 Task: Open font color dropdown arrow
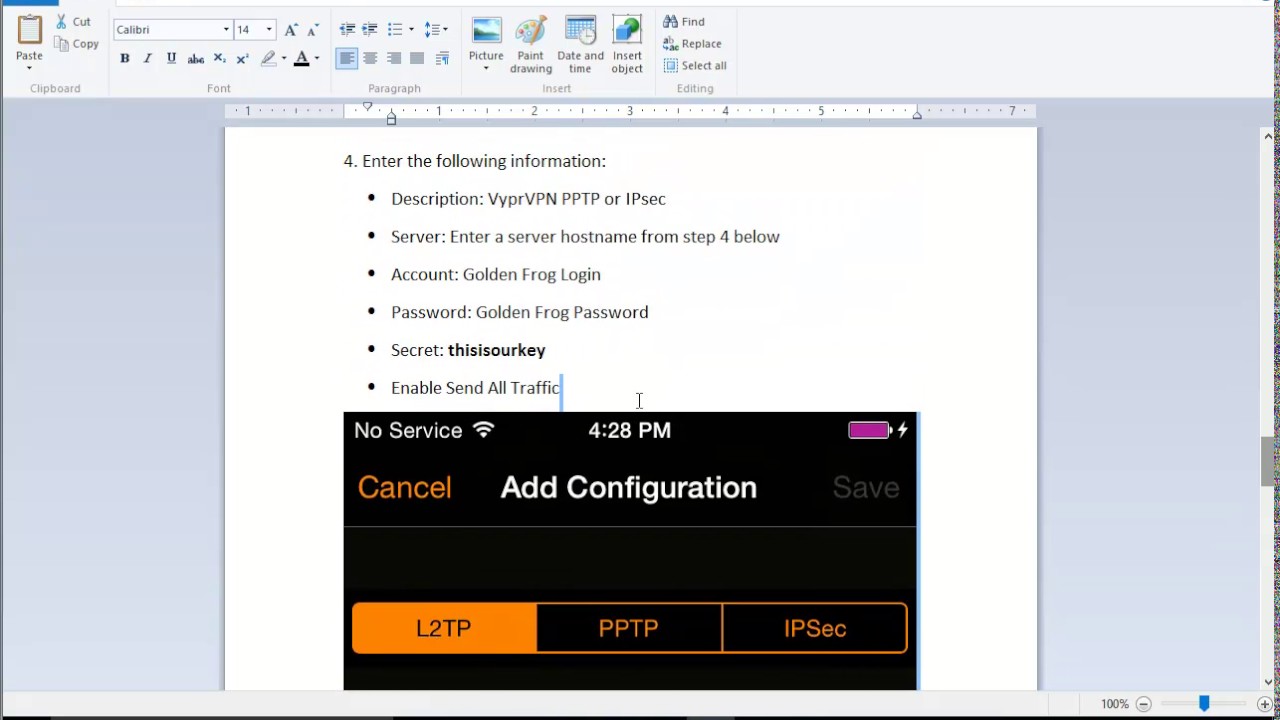[x=317, y=59]
